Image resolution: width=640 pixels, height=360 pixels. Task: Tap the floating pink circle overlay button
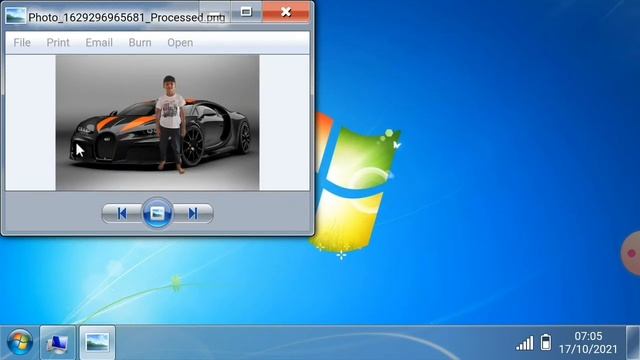click(631, 253)
